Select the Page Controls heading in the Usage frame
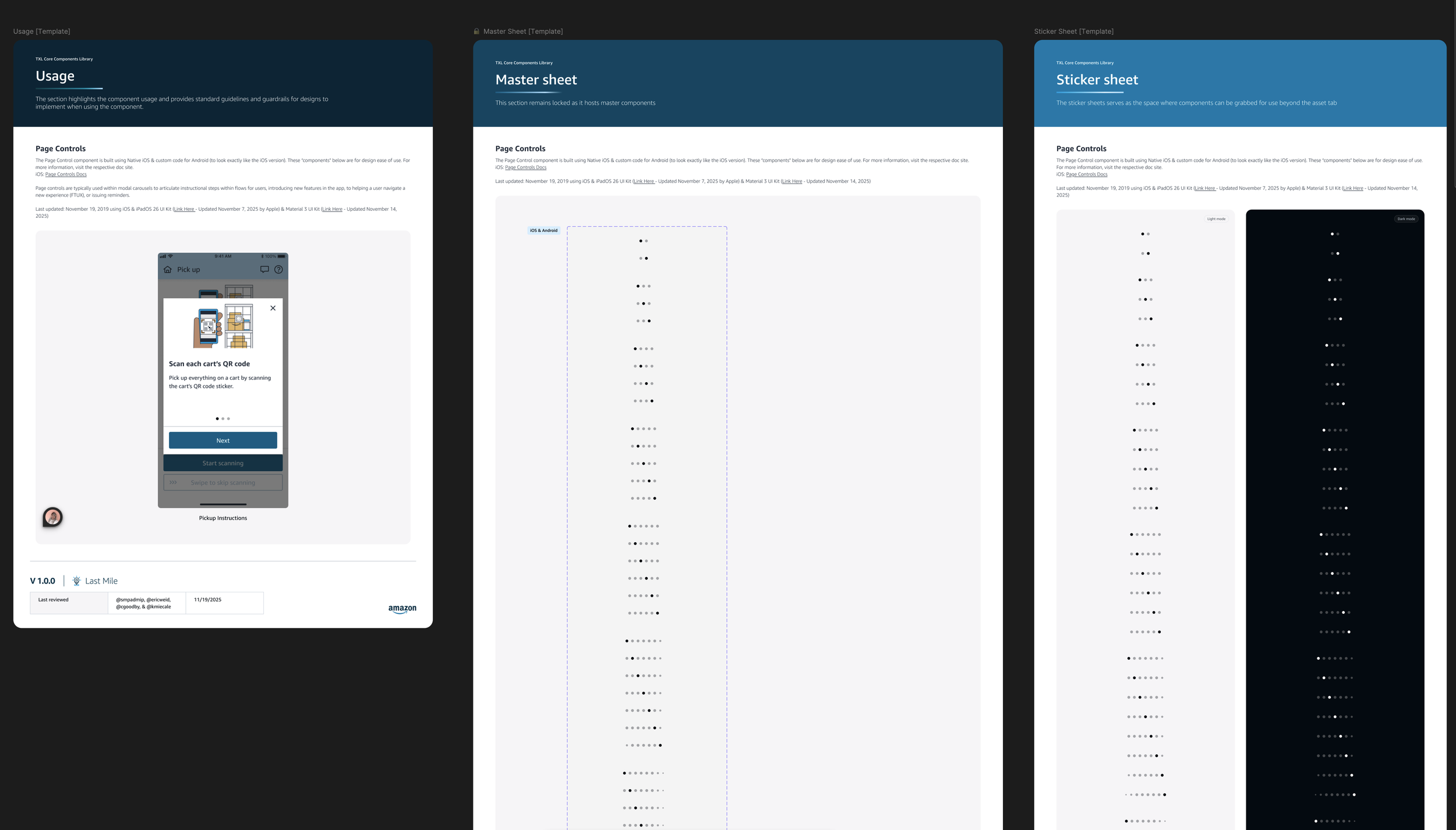1456x830 pixels. pyautogui.click(x=61, y=149)
